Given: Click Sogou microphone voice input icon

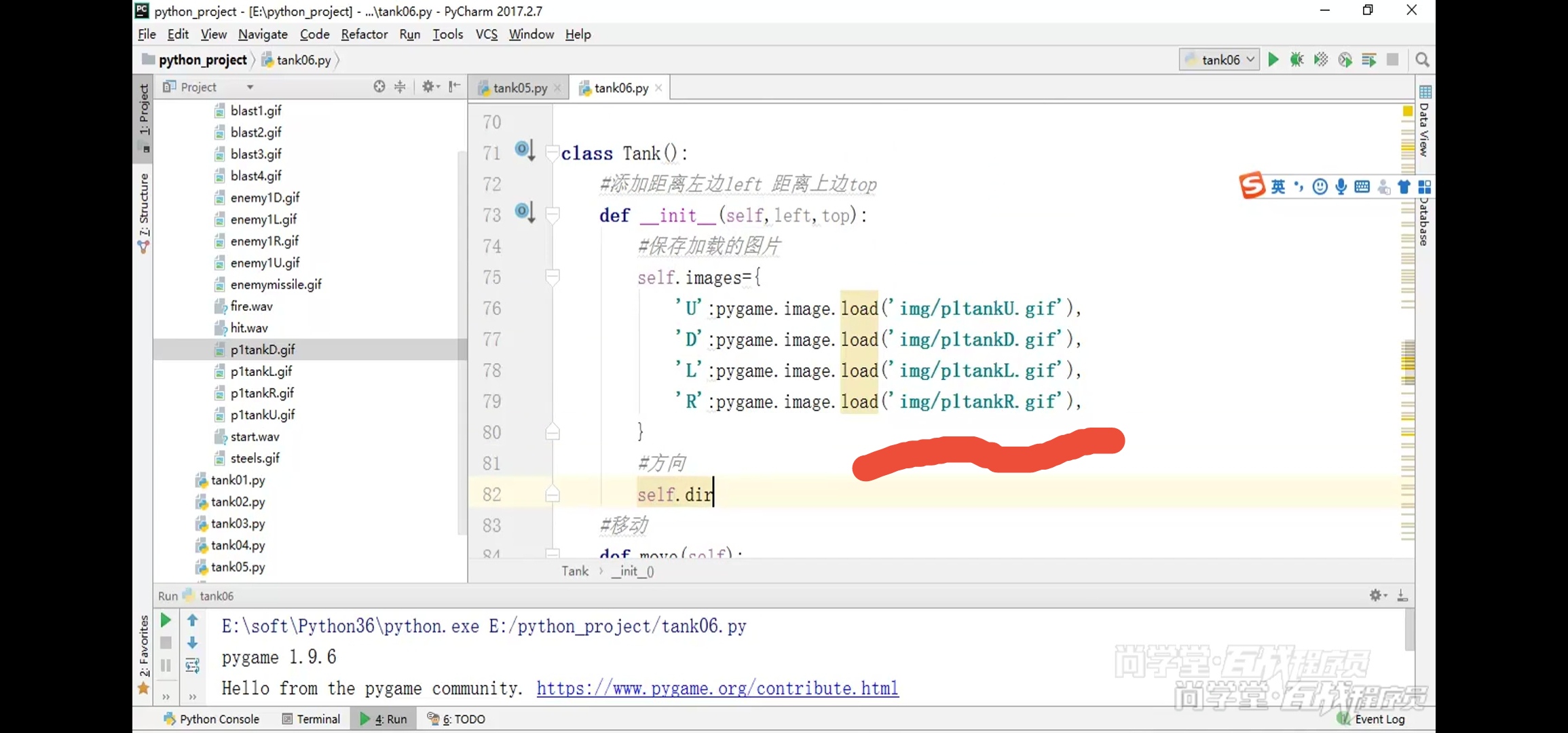Looking at the screenshot, I should point(1341,187).
